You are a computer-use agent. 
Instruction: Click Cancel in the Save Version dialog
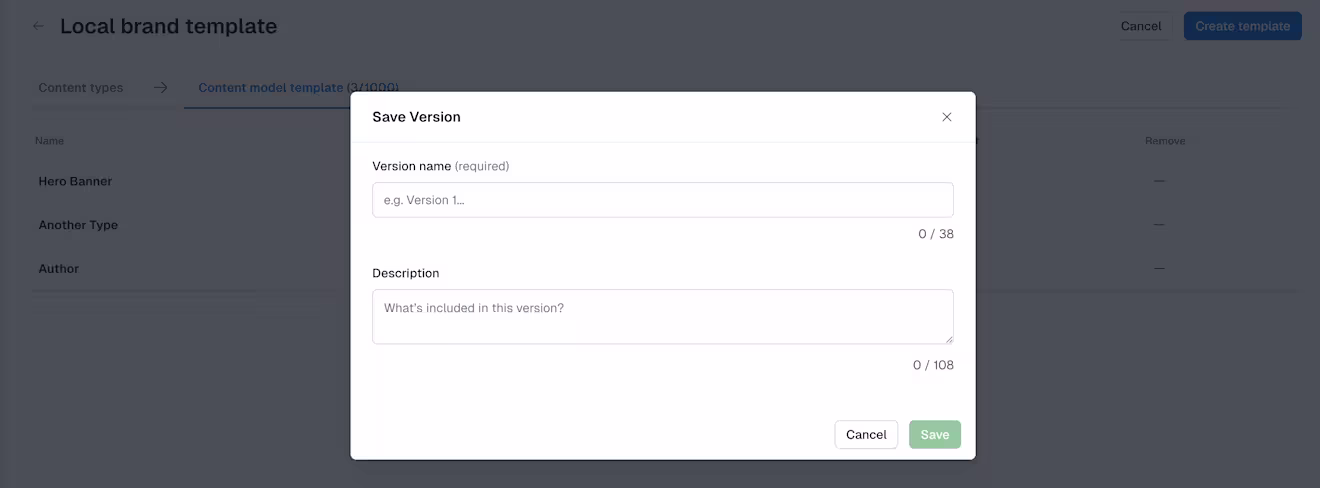tap(866, 435)
